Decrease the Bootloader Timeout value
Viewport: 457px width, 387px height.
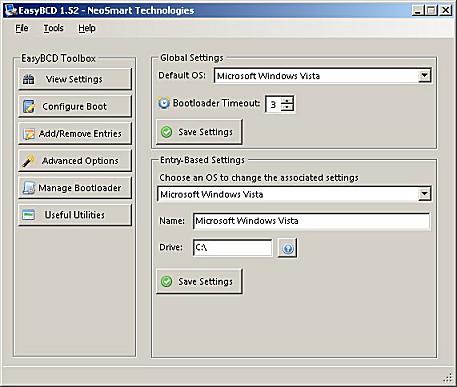coord(287,108)
